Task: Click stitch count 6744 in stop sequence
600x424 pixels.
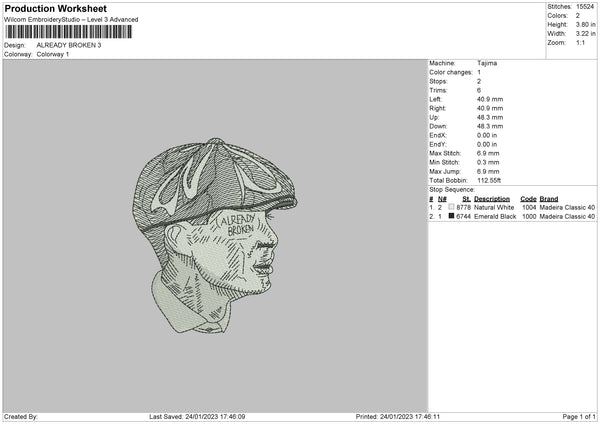Action: 463,217
